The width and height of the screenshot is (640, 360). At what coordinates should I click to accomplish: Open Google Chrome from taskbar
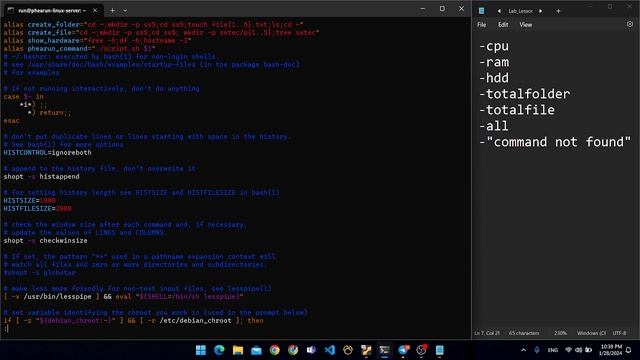275,350
